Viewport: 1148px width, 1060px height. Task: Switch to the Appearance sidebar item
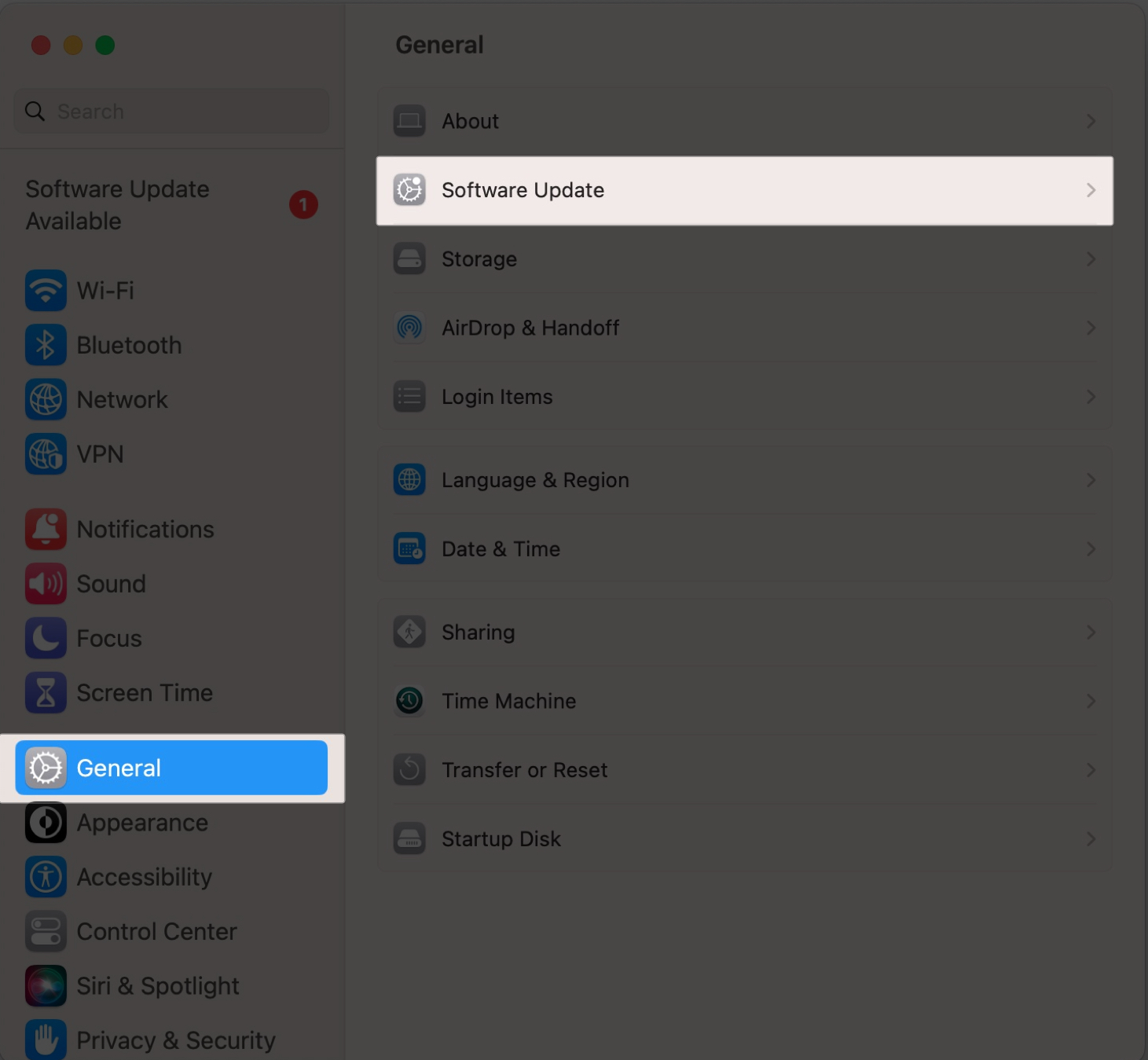tap(142, 823)
